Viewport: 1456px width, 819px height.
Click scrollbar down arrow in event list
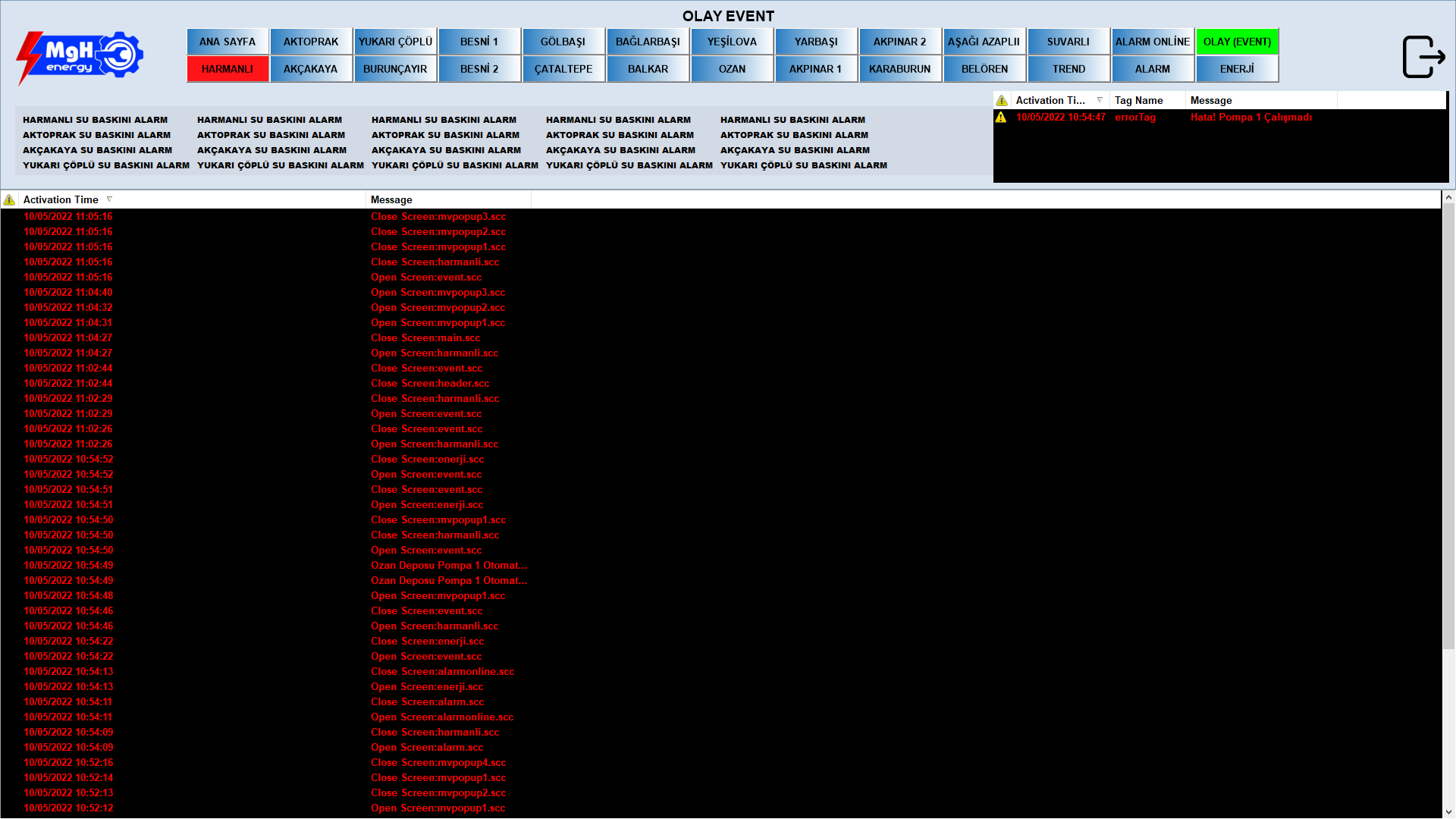[x=1448, y=812]
